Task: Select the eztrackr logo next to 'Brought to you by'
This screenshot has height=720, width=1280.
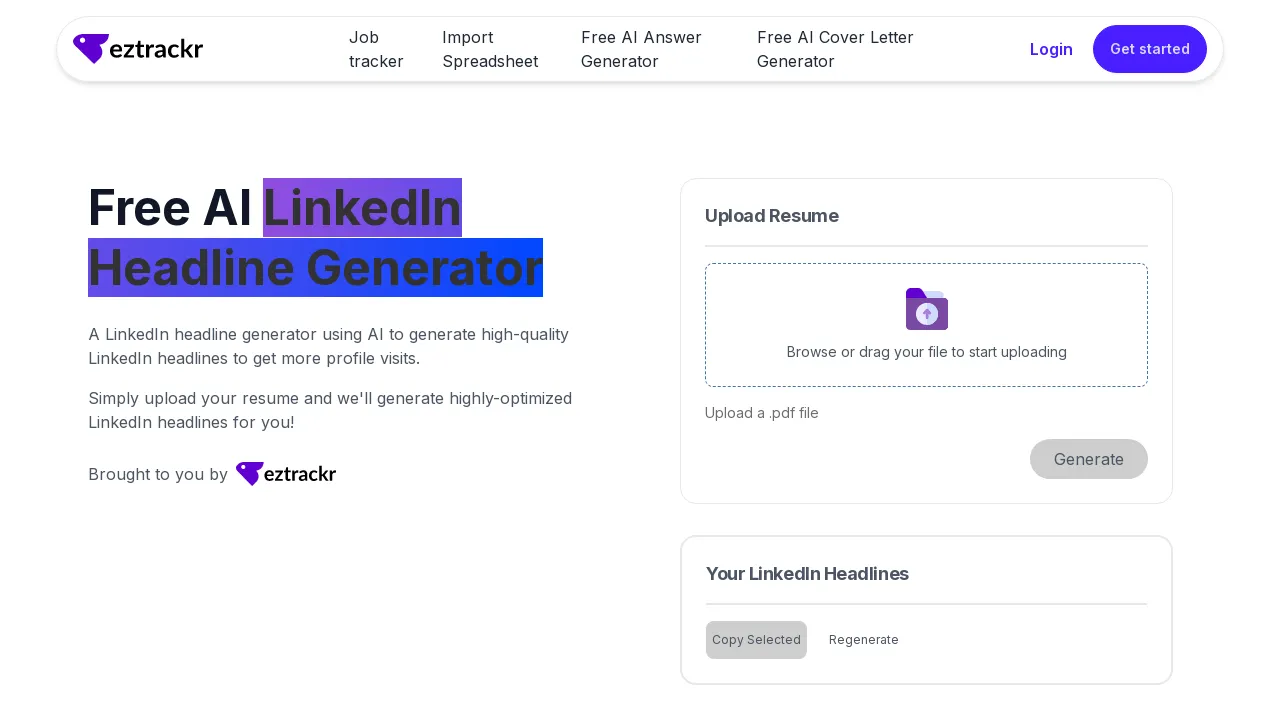Action: [x=286, y=473]
